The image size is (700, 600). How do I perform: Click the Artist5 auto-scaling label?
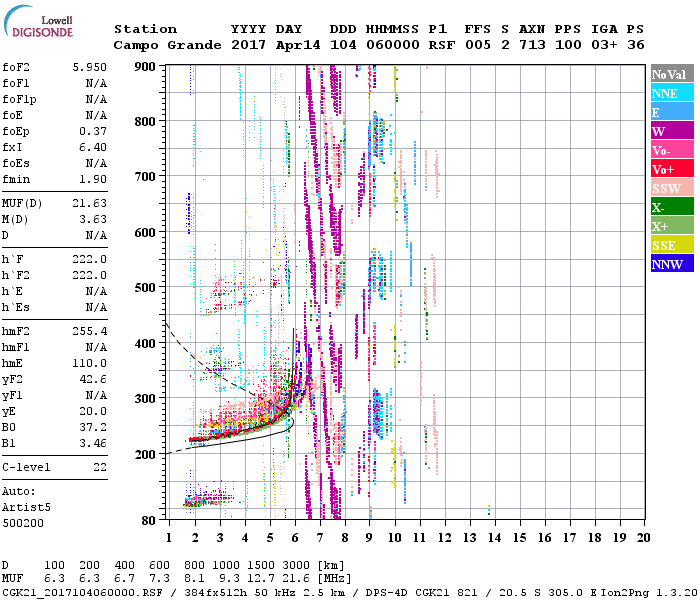click(x=26, y=508)
